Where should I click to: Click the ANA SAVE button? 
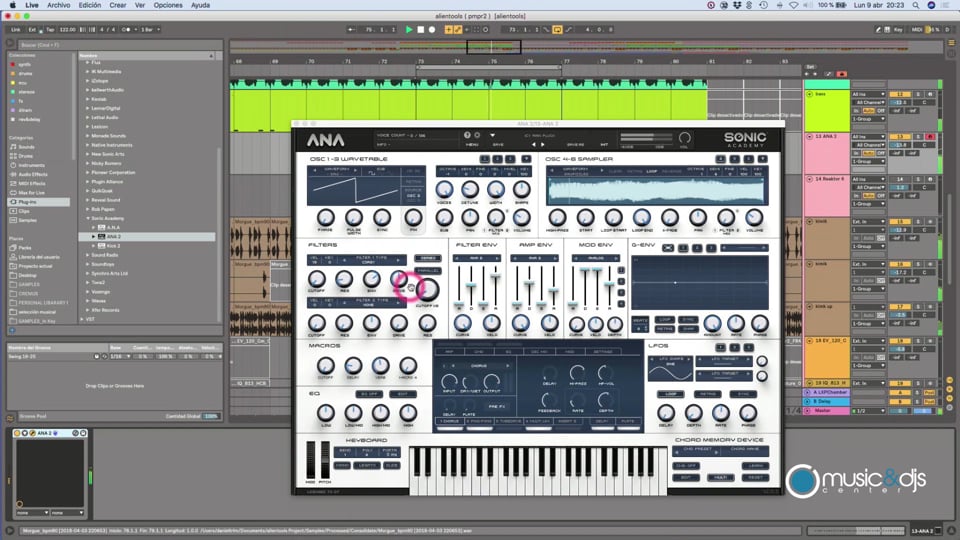[498, 144]
